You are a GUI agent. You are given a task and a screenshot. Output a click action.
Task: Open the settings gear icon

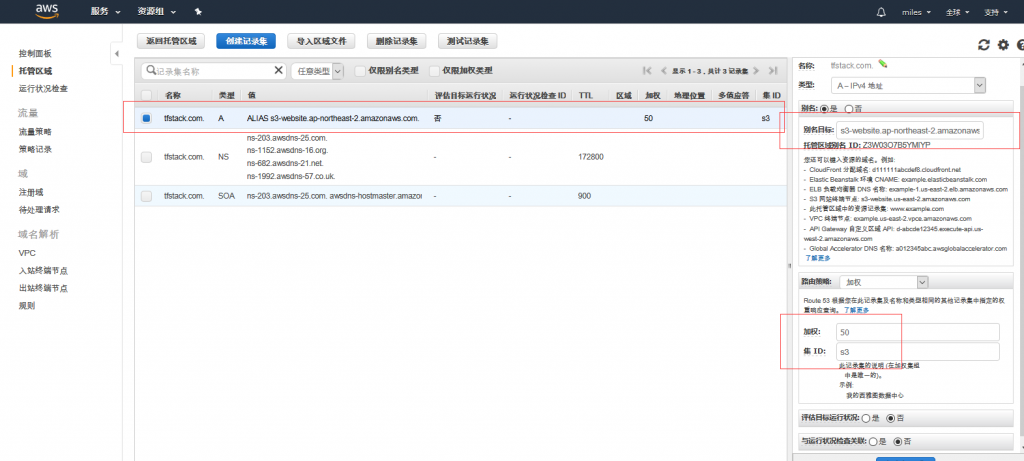[1004, 44]
